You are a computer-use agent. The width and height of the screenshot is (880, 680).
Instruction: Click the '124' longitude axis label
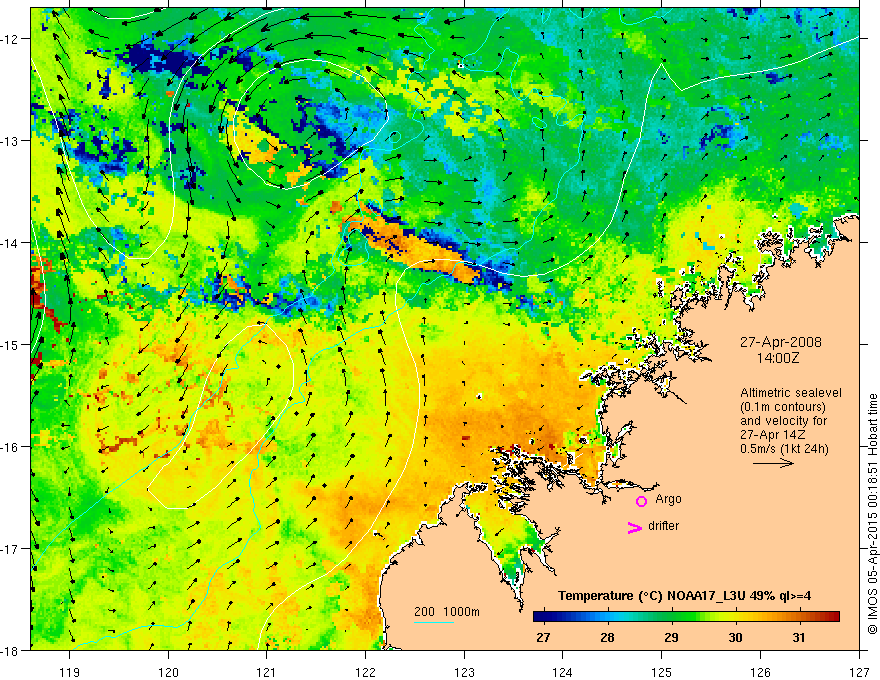click(x=563, y=672)
